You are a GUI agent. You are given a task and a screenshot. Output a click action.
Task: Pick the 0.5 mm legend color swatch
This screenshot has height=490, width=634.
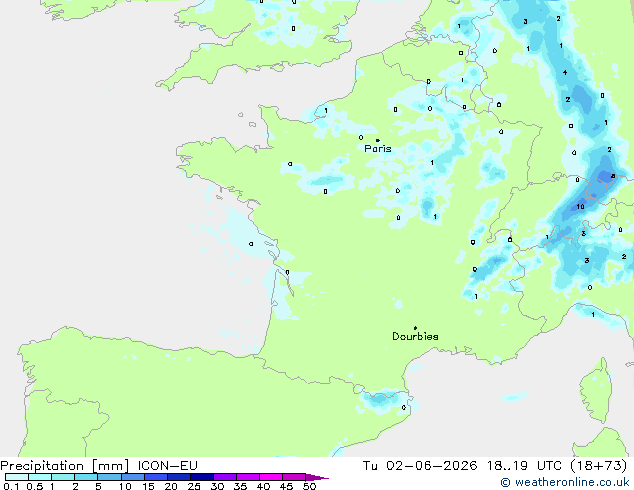pyautogui.click(x=40, y=477)
